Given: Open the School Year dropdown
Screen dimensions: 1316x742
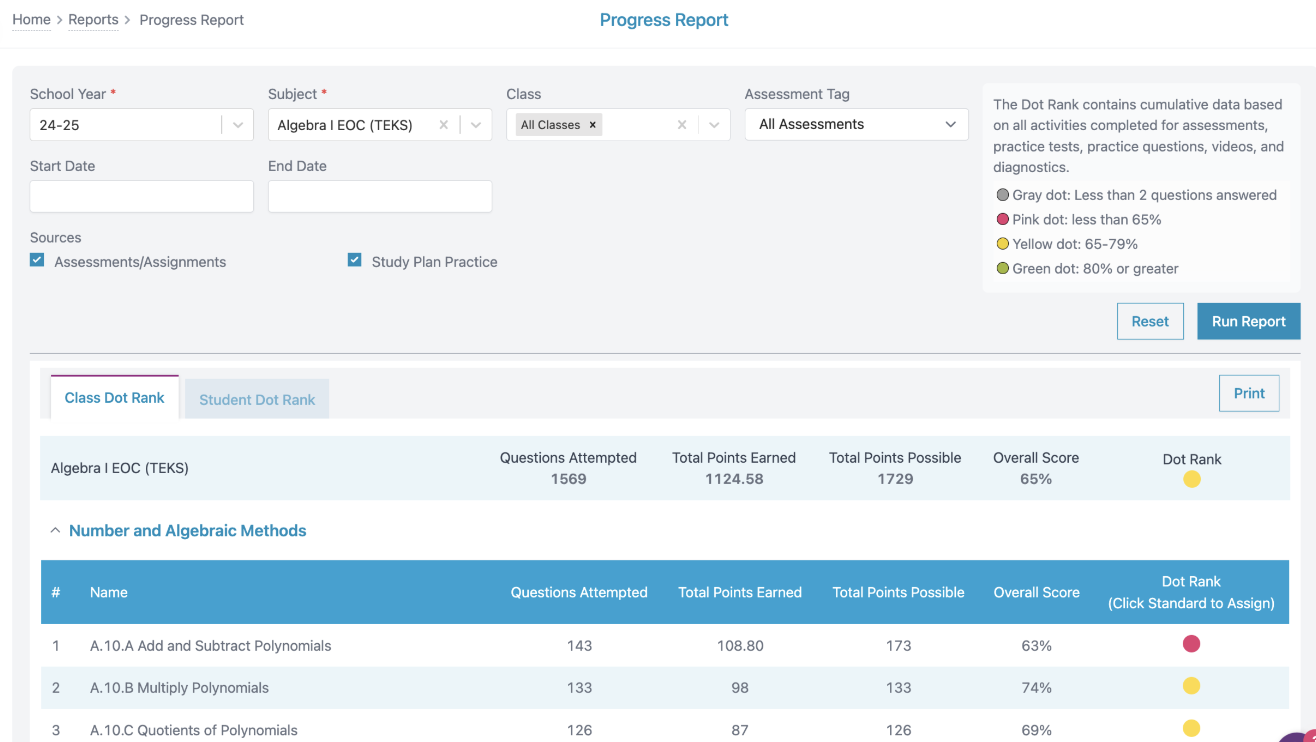Looking at the screenshot, I should click(x=238, y=125).
